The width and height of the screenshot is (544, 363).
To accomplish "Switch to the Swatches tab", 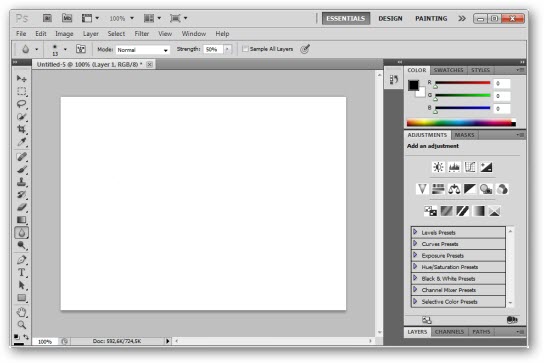I will coord(448,70).
